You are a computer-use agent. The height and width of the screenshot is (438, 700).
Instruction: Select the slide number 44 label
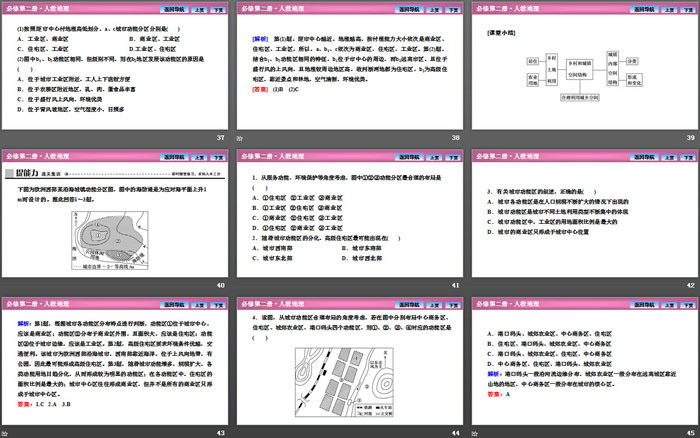[x=455, y=433]
